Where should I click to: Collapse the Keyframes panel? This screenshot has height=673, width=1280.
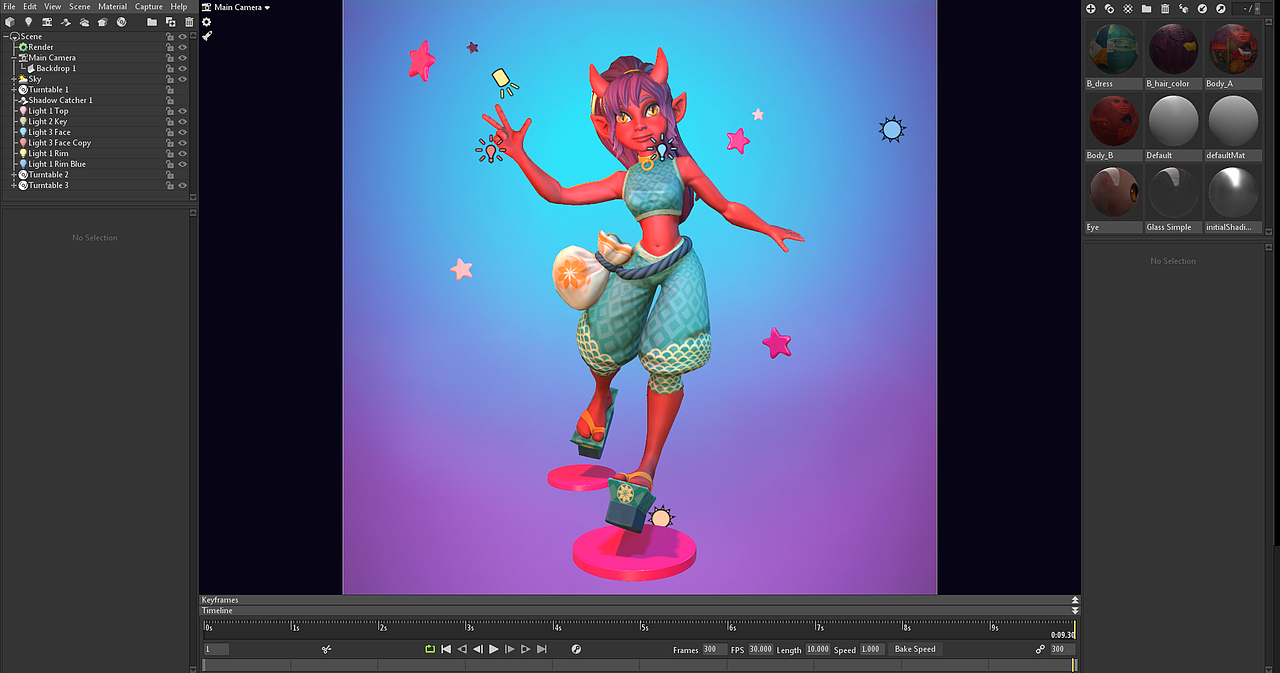[1075, 600]
